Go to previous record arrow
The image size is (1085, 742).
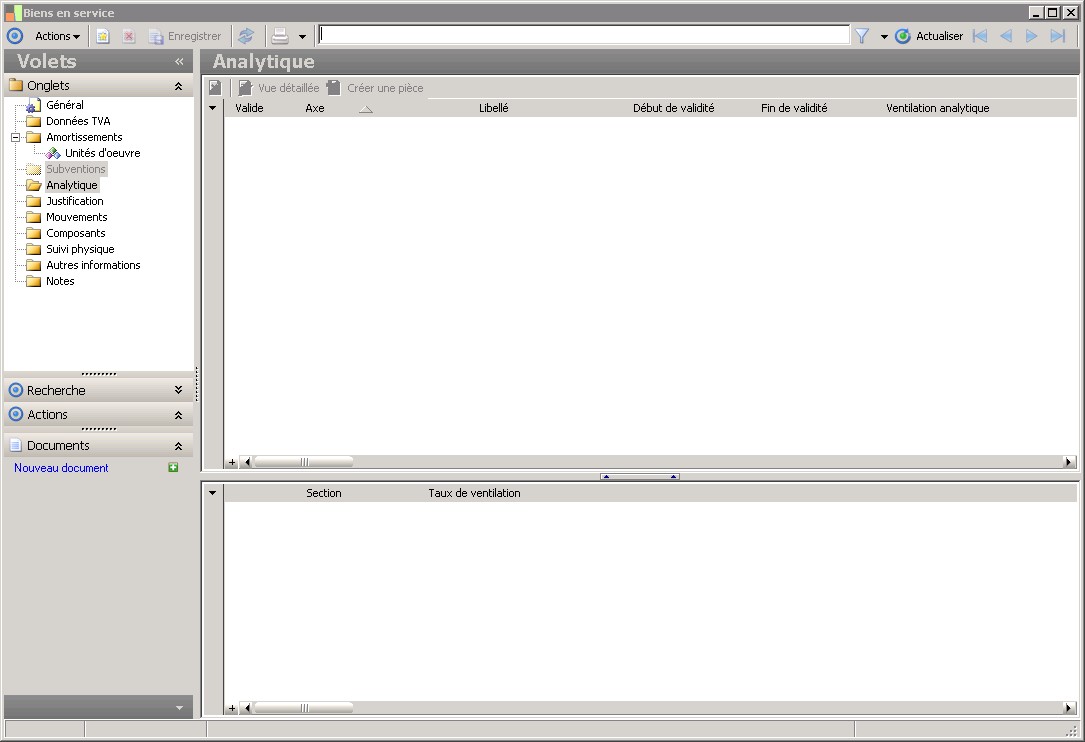[x=1006, y=36]
